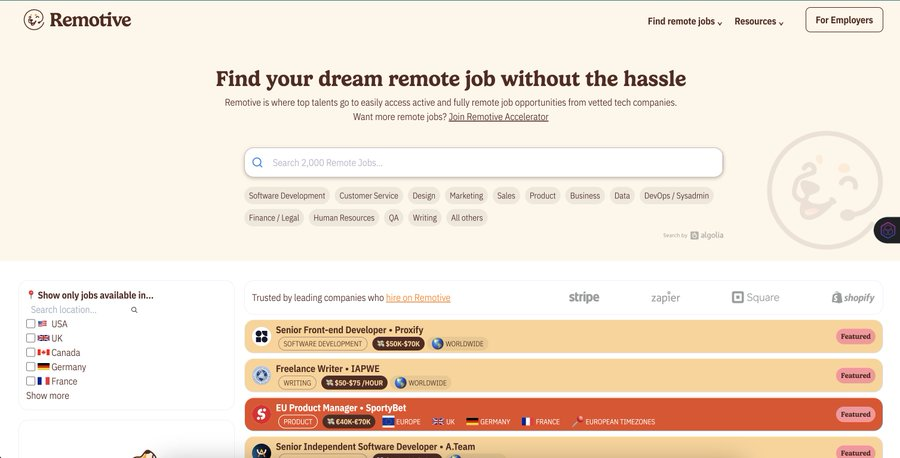Filter by Data category
This screenshot has height=458, width=900.
pyautogui.click(x=622, y=196)
